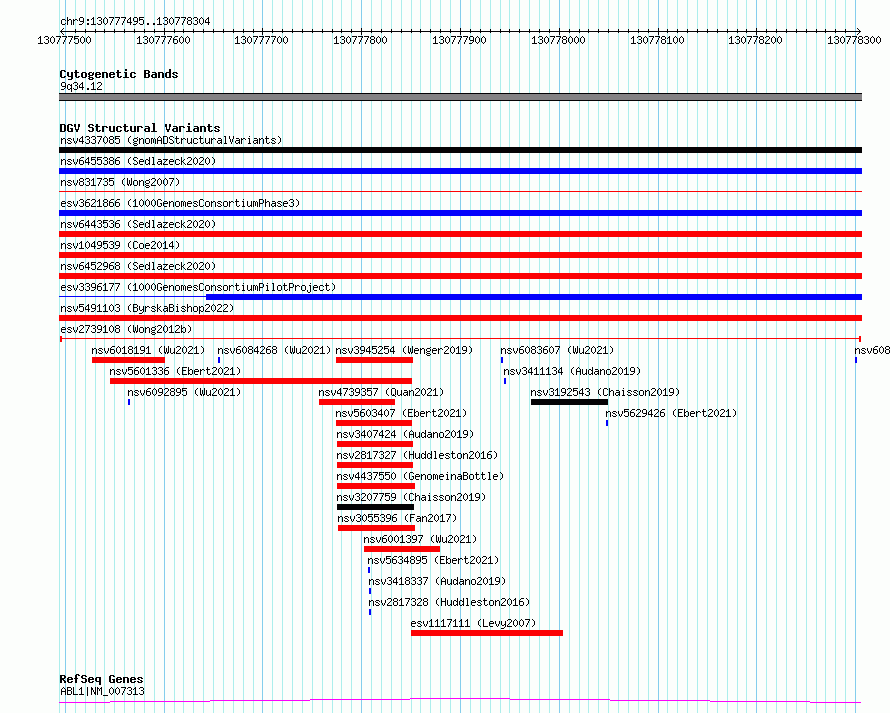The height and width of the screenshot is (713, 890).
Task: Click ruler position 130777800
Action: point(360,40)
